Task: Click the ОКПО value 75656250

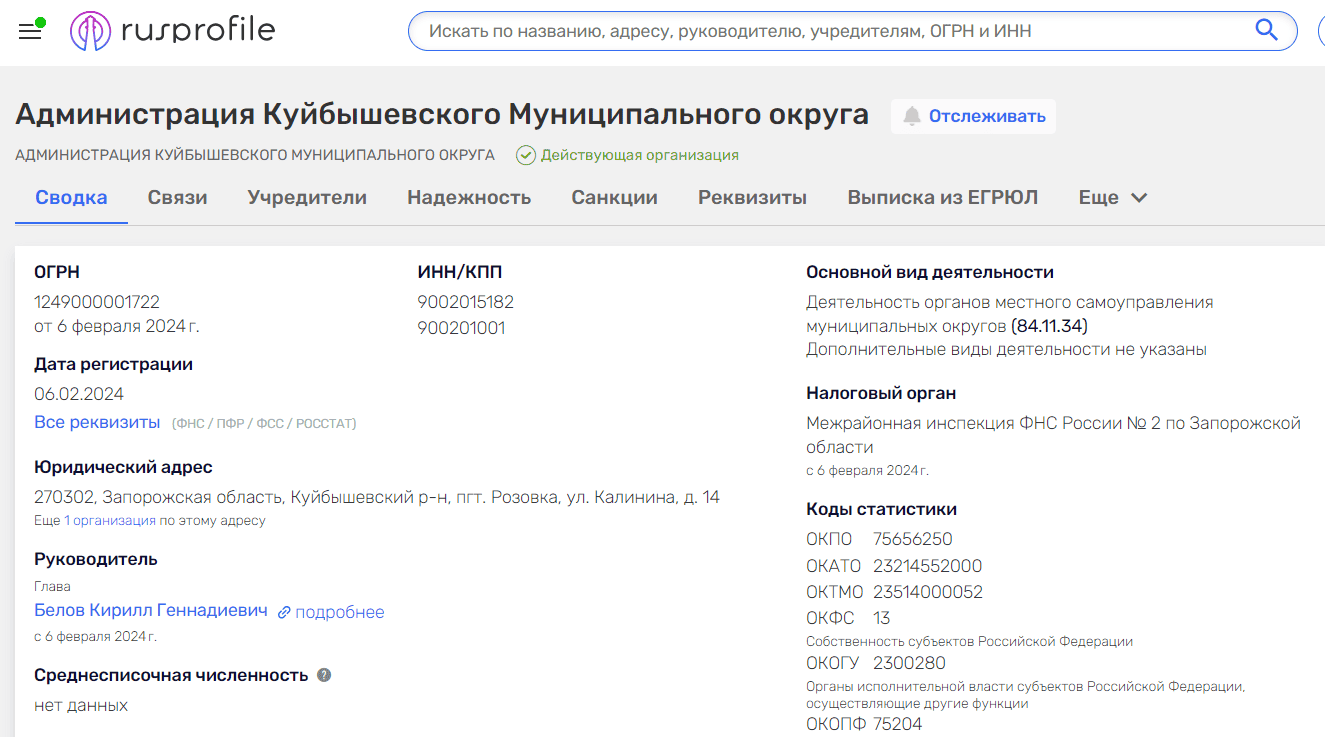Action: click(x=912, y=540)
